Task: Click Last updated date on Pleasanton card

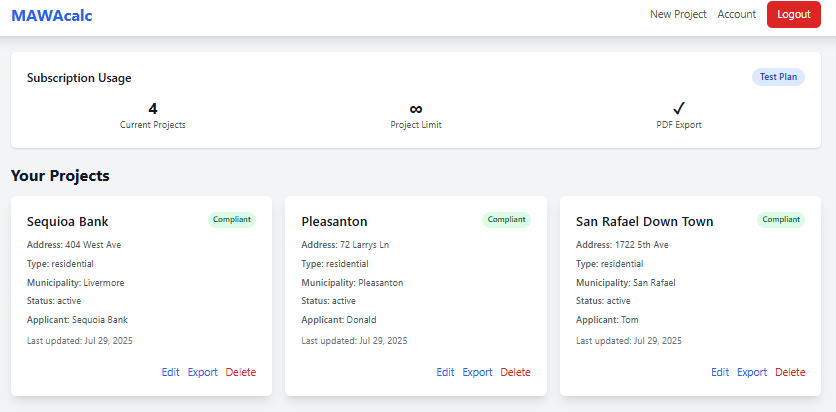Action: (354, 341)
